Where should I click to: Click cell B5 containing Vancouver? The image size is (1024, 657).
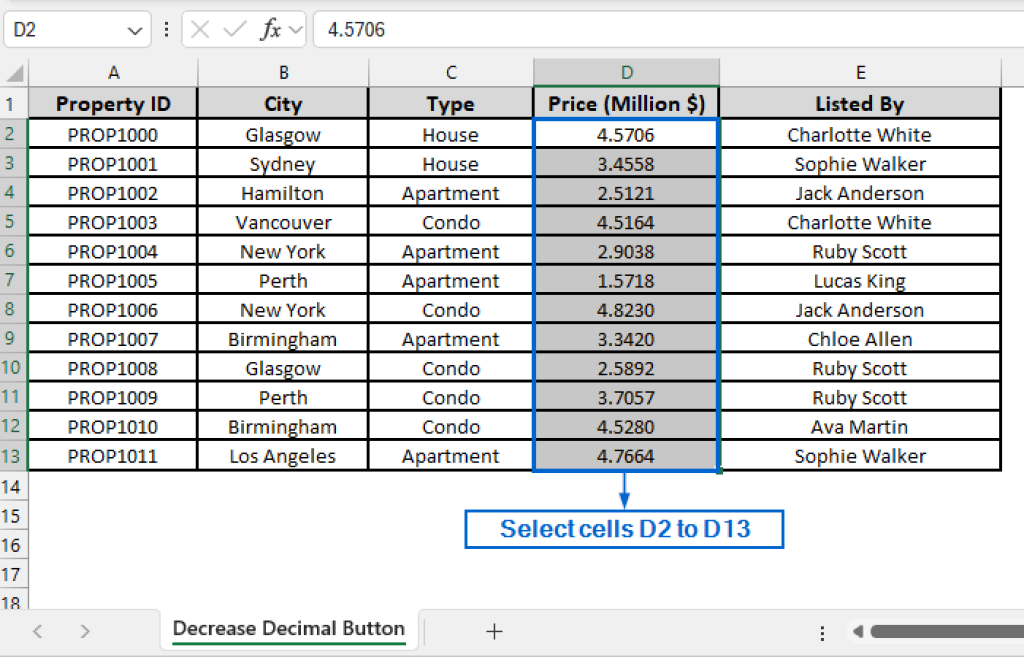pos(283,223)
